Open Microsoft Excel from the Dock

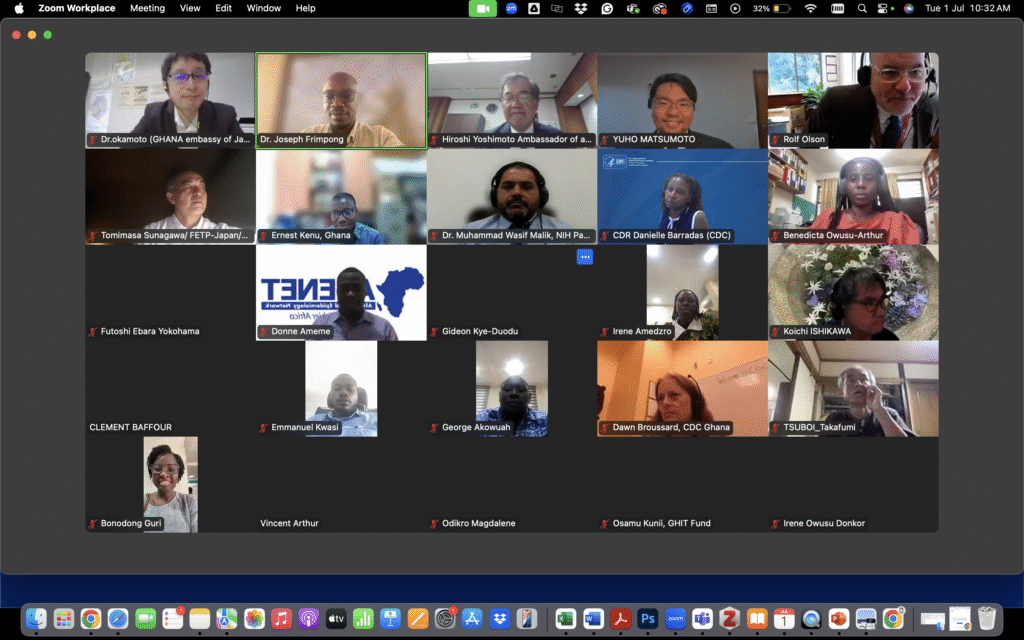[566, 619]
